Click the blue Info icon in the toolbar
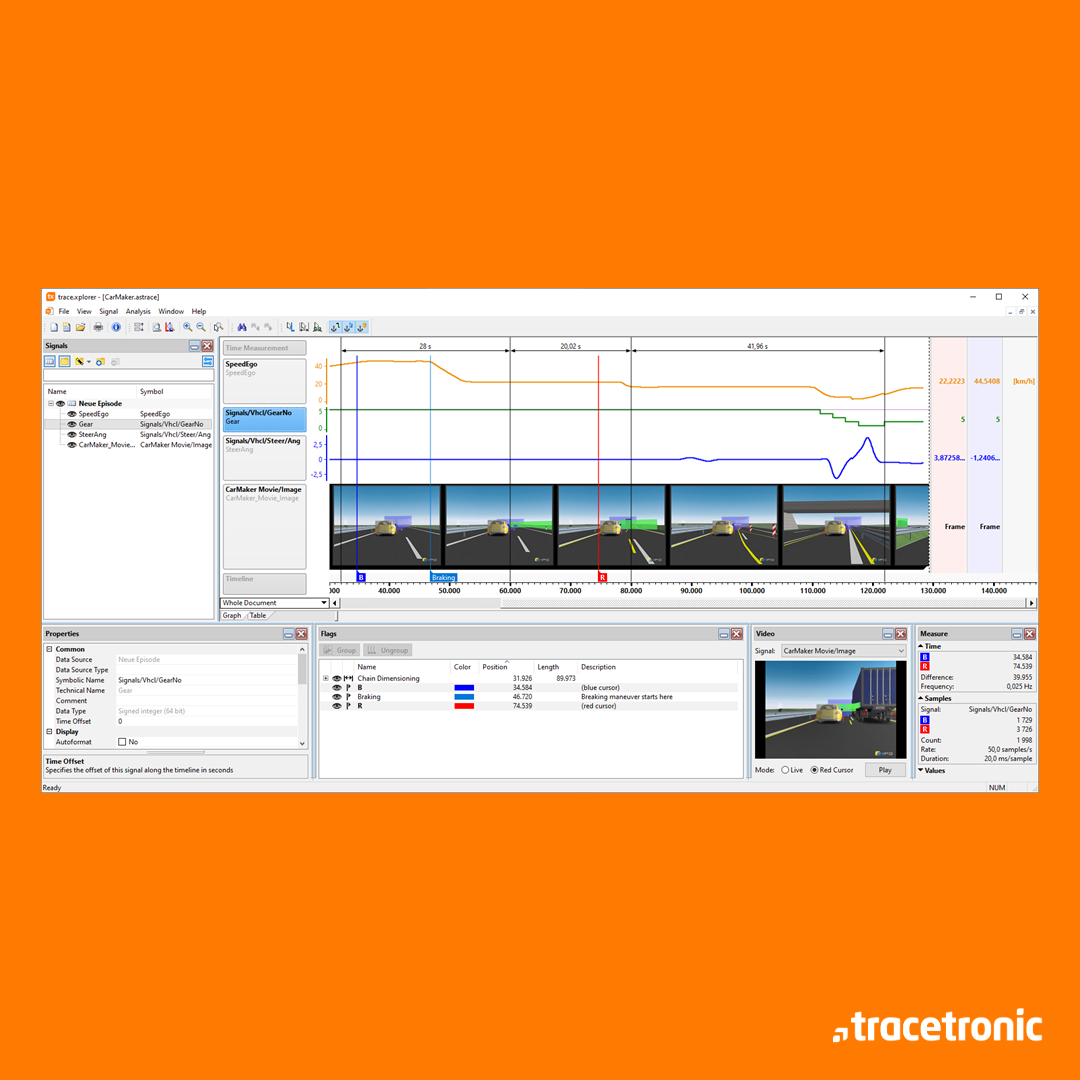This screenshot has height=1080, width=1080. tap(116, 327)
